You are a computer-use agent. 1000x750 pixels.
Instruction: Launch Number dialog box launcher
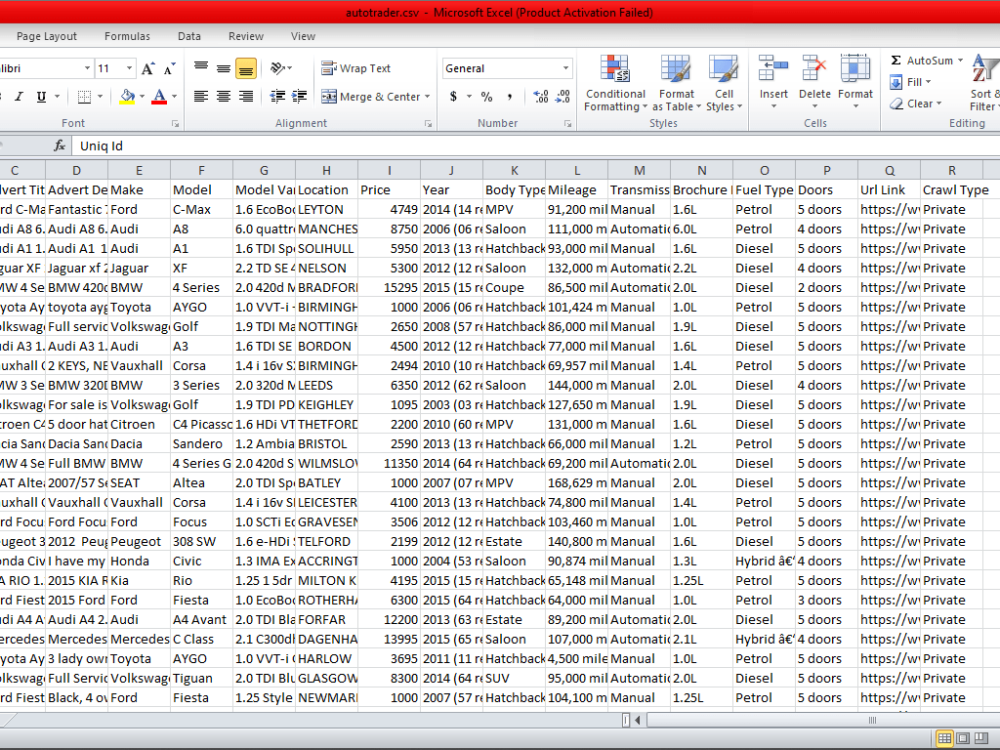(568, 124)
